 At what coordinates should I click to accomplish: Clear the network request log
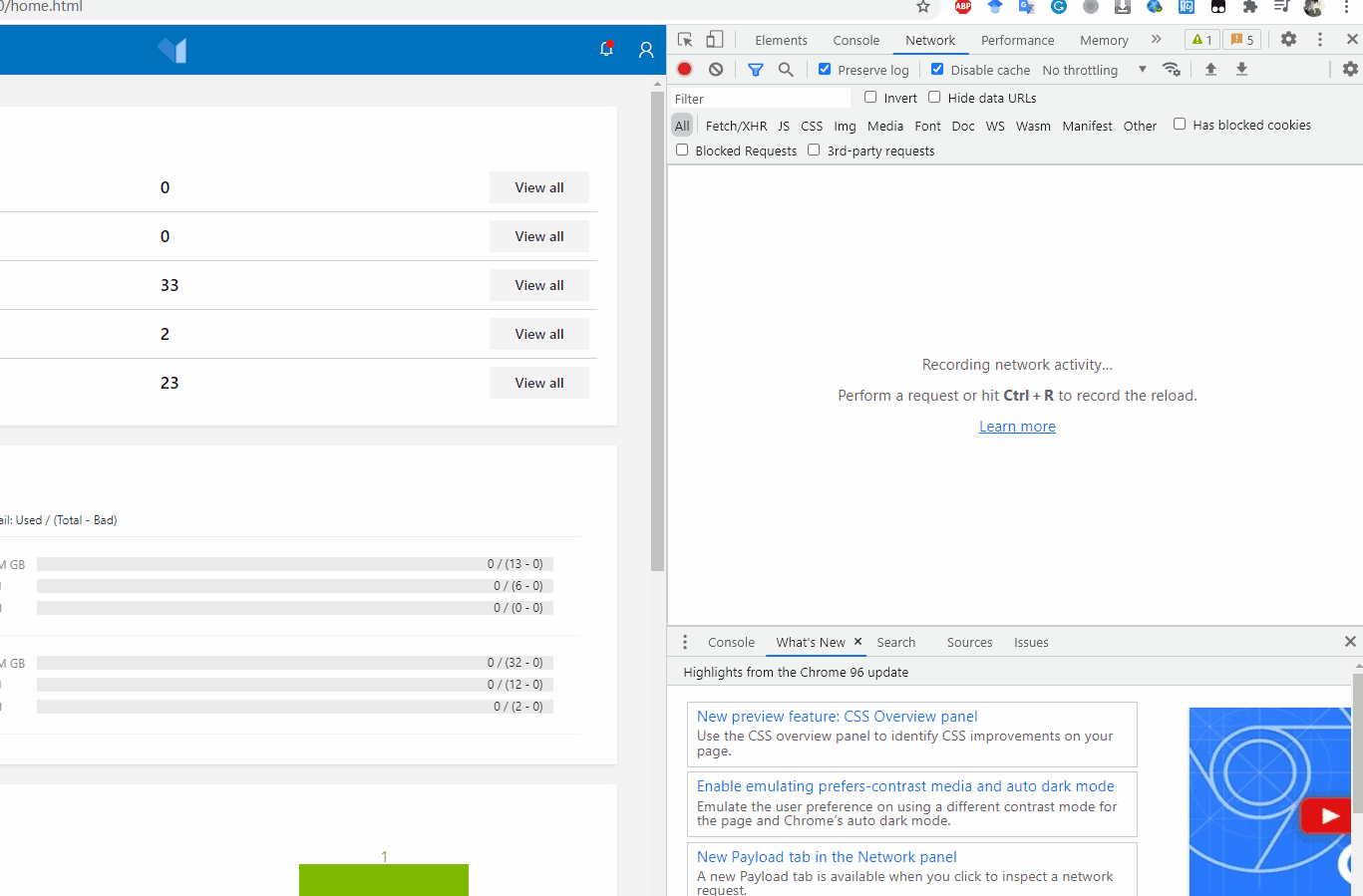(x=716, y=69)
